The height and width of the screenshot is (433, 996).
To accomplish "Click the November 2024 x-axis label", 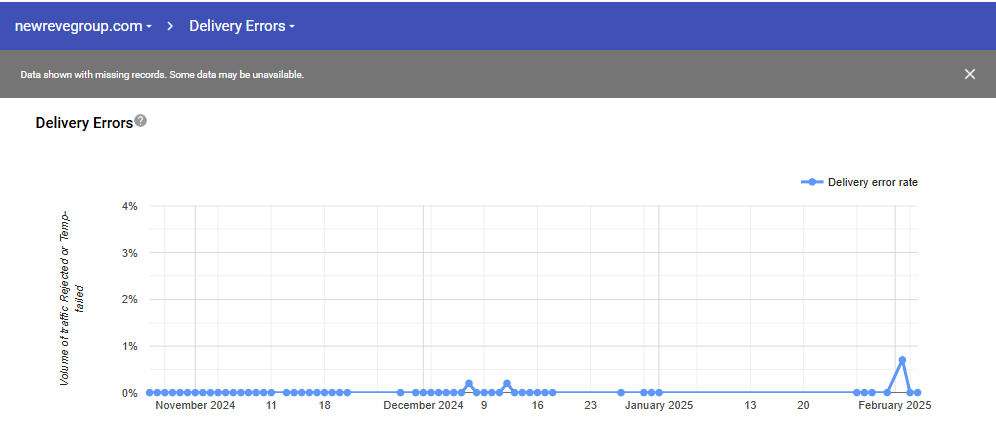I will [195, 406].
